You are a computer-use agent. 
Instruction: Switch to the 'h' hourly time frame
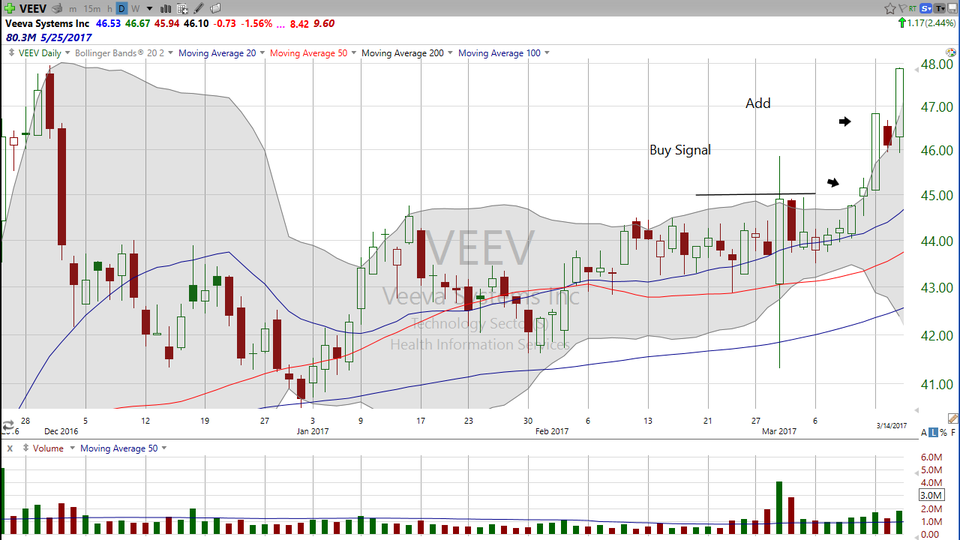coord(110,9)
